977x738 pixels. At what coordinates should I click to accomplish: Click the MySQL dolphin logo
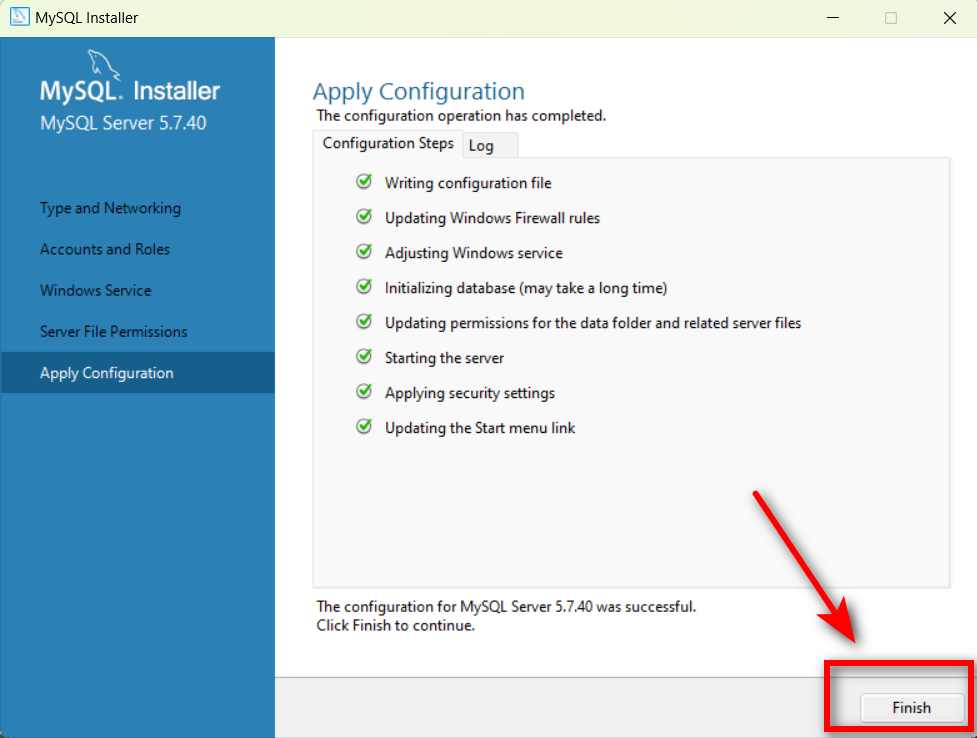[x=103, y=65]
